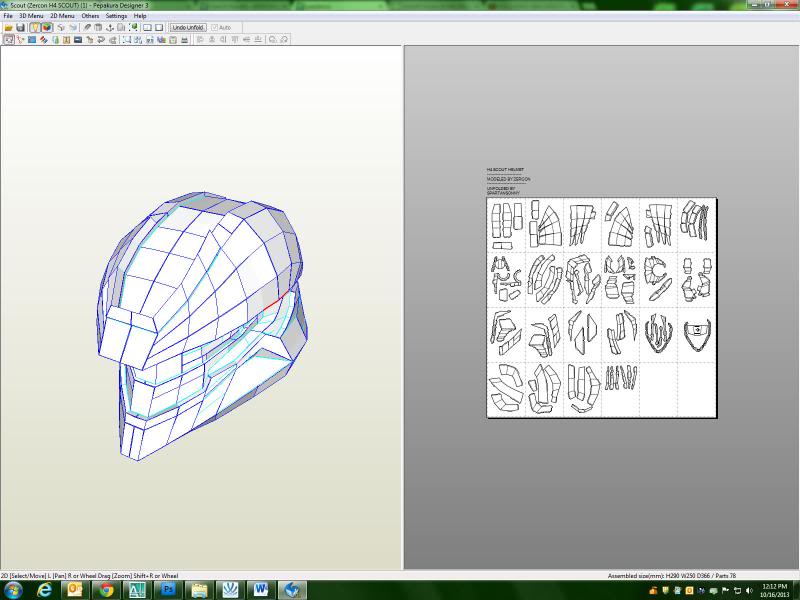Viewport: 800px width, 600px height.
Task: Click the green cube with dotted corners icon
Action: pos(134,28)
